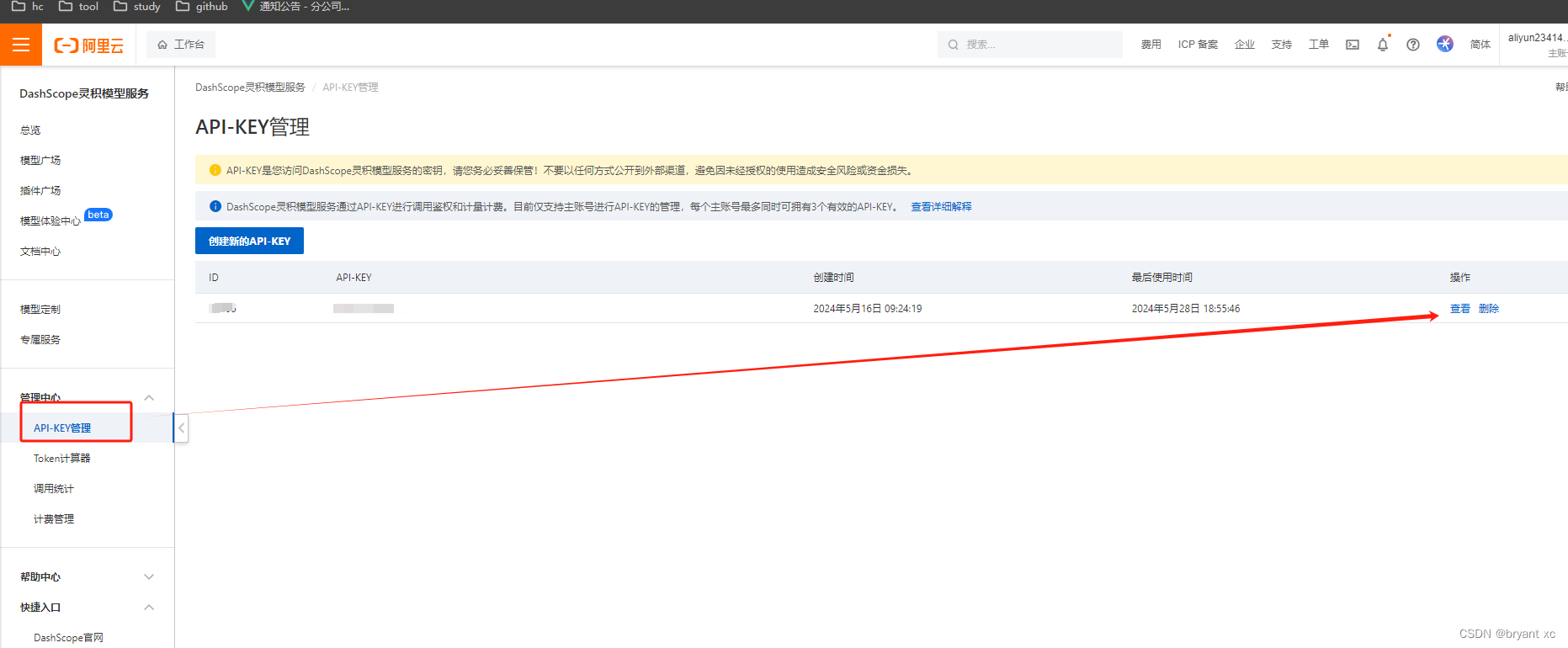The width and height of the screenshot is (1568, 648).
Task: Click the help question mark icon
Action: (1413, 45)
